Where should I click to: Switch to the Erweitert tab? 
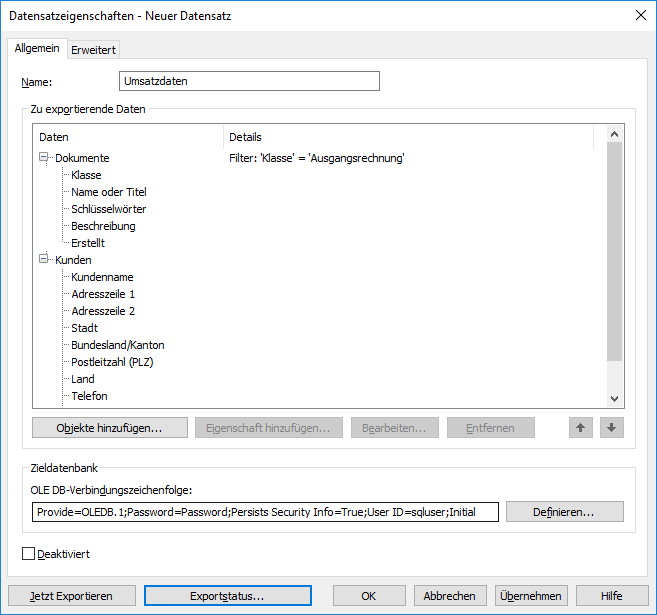click(x=94, y=50)
